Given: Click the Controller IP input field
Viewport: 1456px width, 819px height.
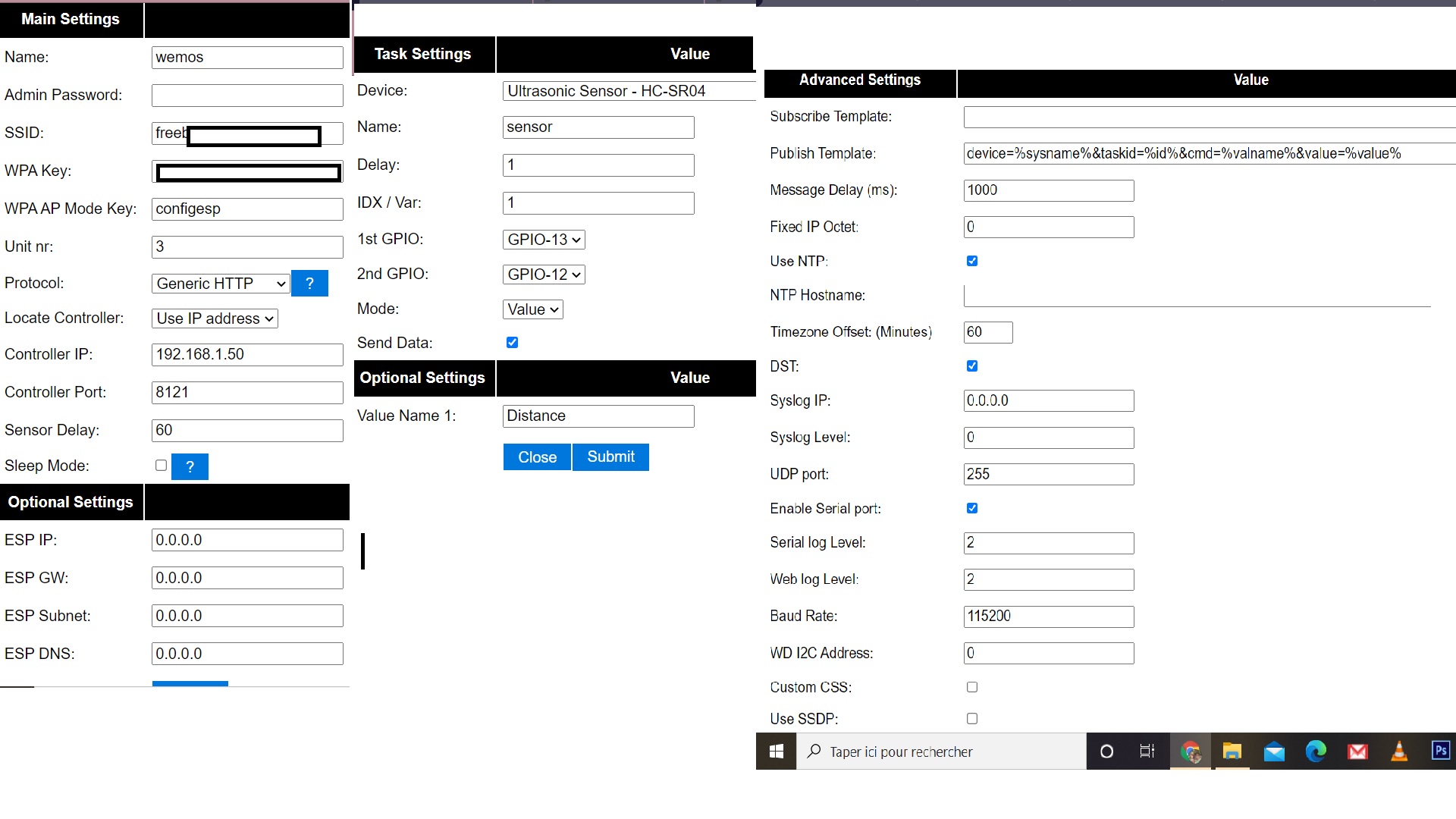Looking at the screenshot, I should point(247,354).
